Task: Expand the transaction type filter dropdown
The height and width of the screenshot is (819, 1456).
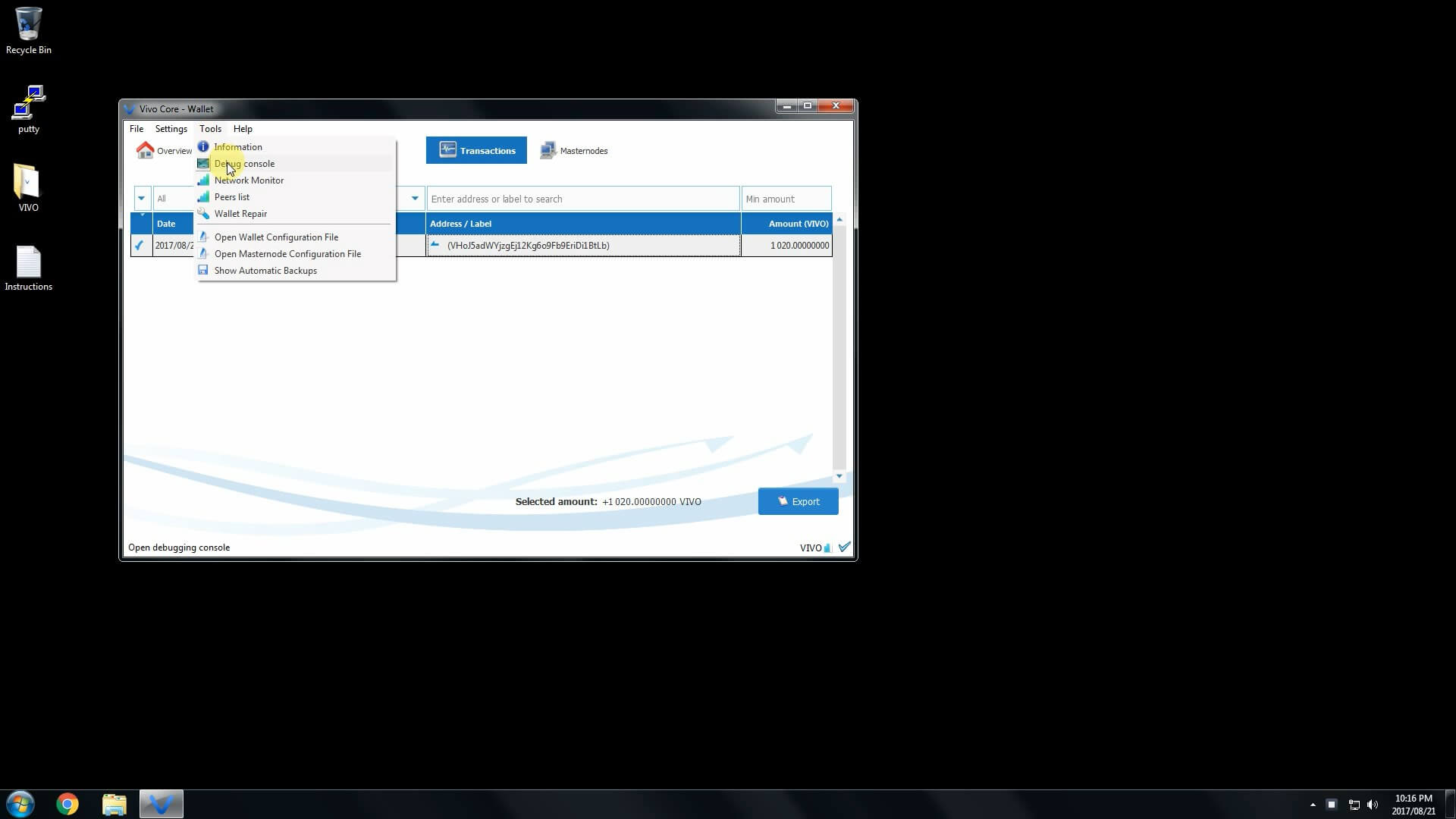Action: (x=414, y=198)
